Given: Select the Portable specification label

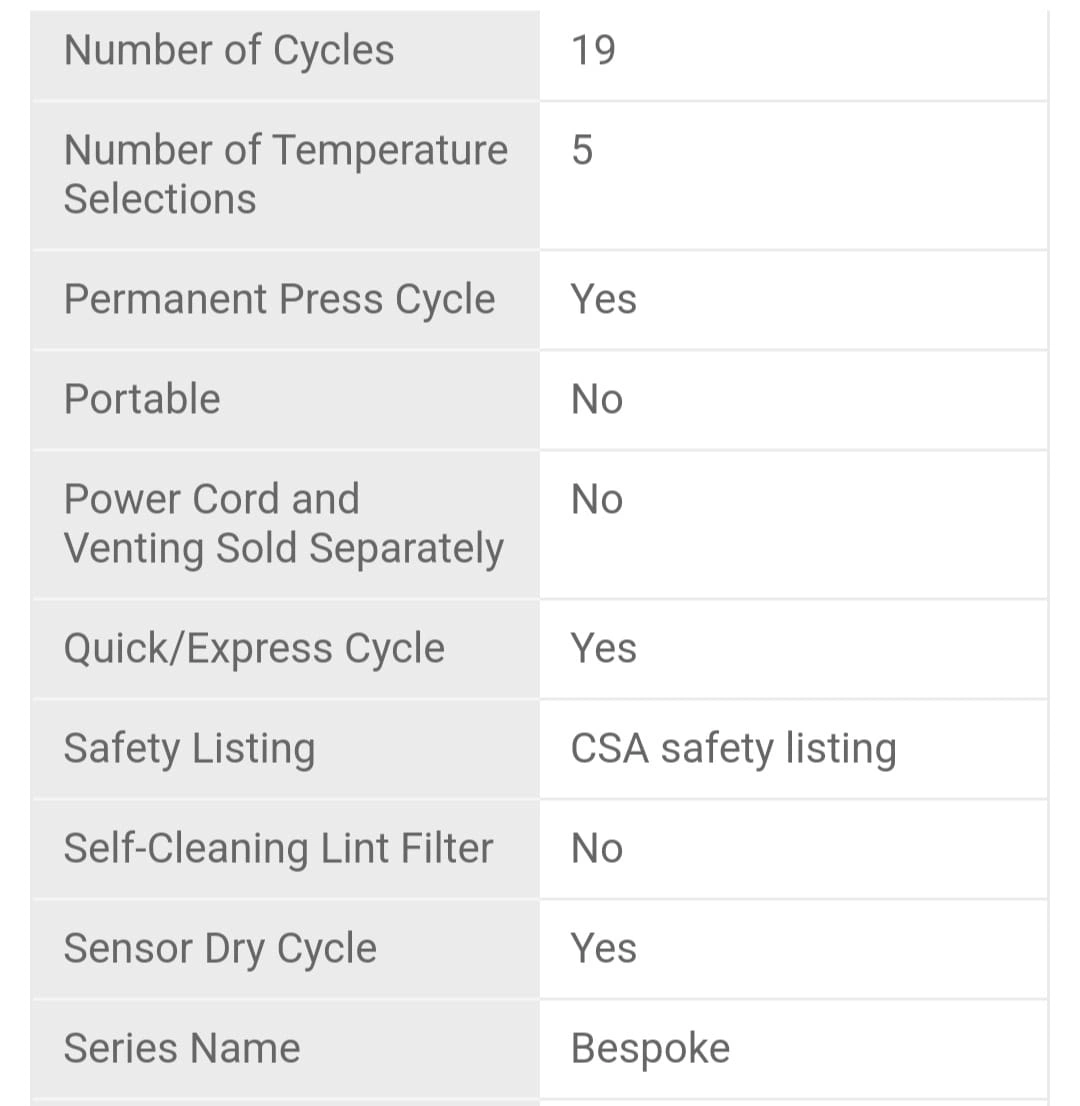Looking at the screenshot, I should pos(142,399).
